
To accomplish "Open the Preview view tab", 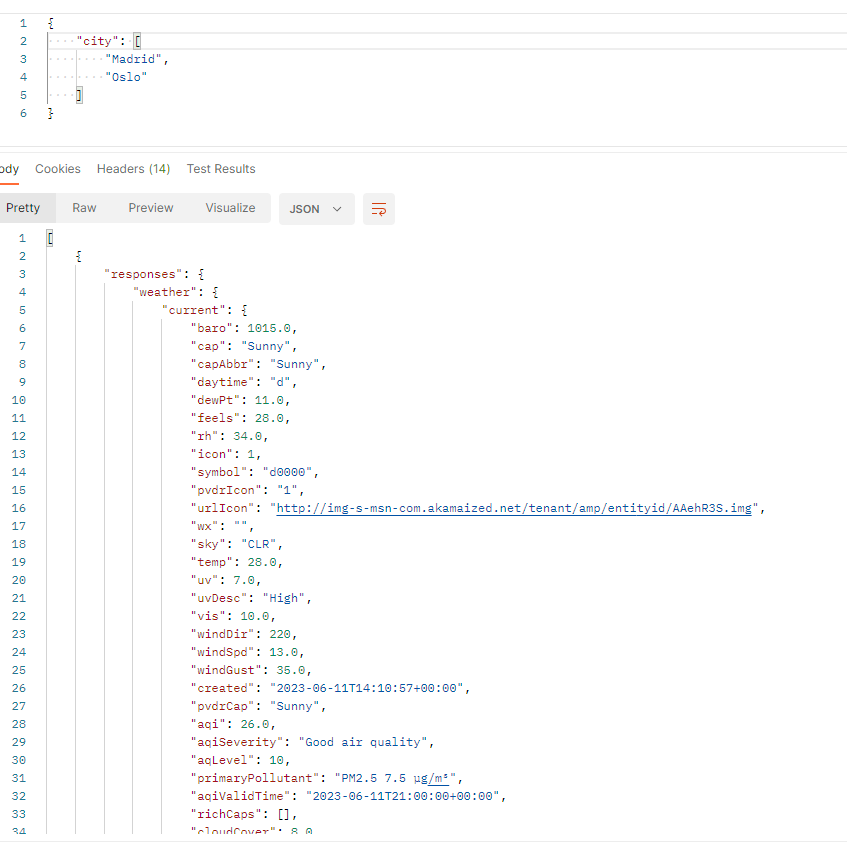I will pos(151,208).
